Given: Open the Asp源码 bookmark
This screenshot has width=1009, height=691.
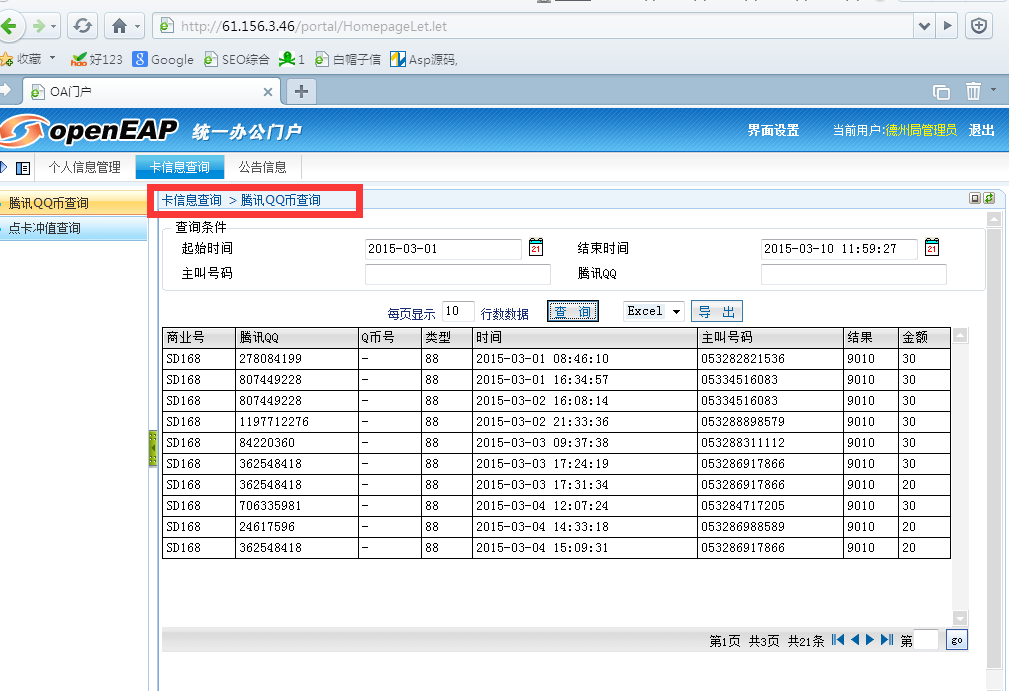Looking at the screenshot, I should tap(423, 59).
